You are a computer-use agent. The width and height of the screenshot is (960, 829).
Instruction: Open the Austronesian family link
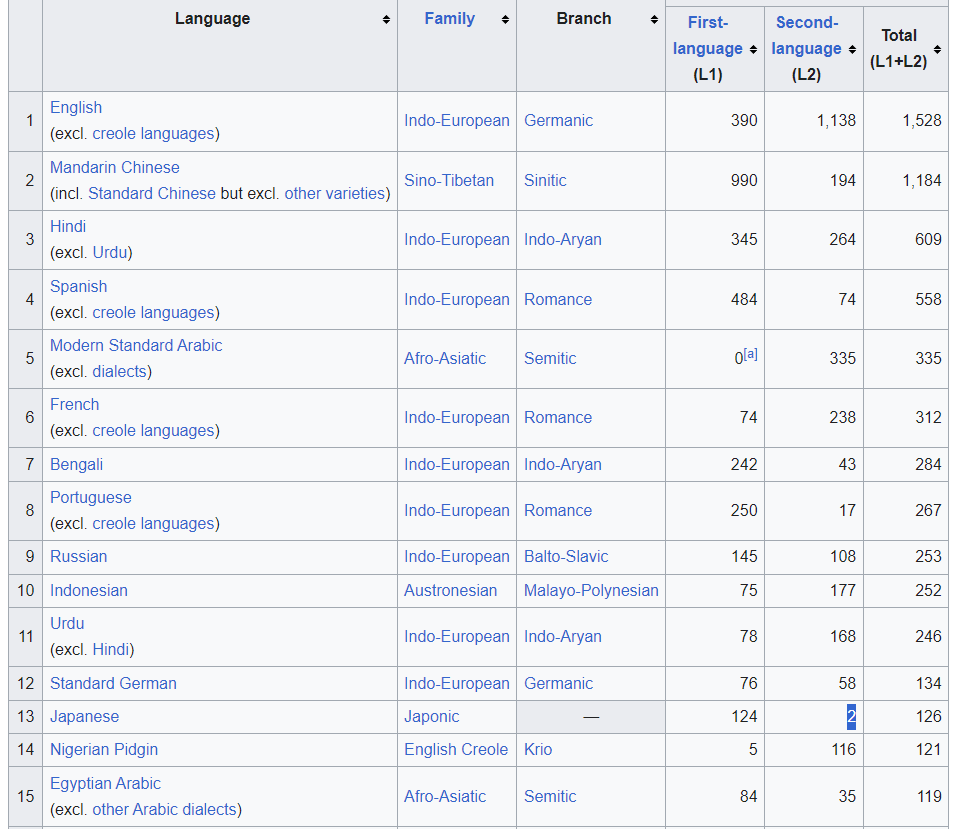[x=451, y=591]
